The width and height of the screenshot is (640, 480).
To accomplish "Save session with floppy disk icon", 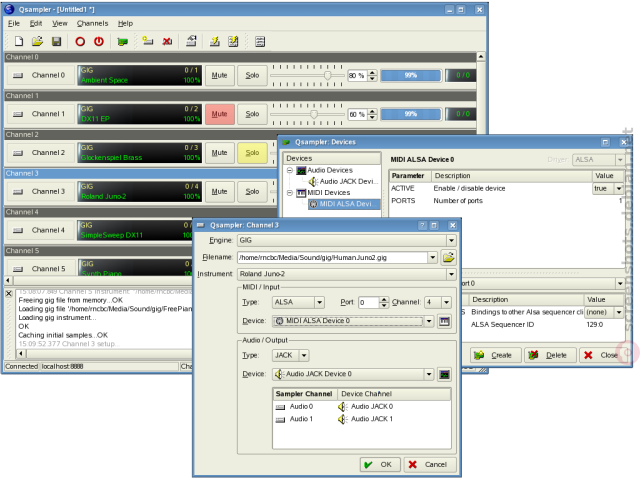I will [56, 41].
